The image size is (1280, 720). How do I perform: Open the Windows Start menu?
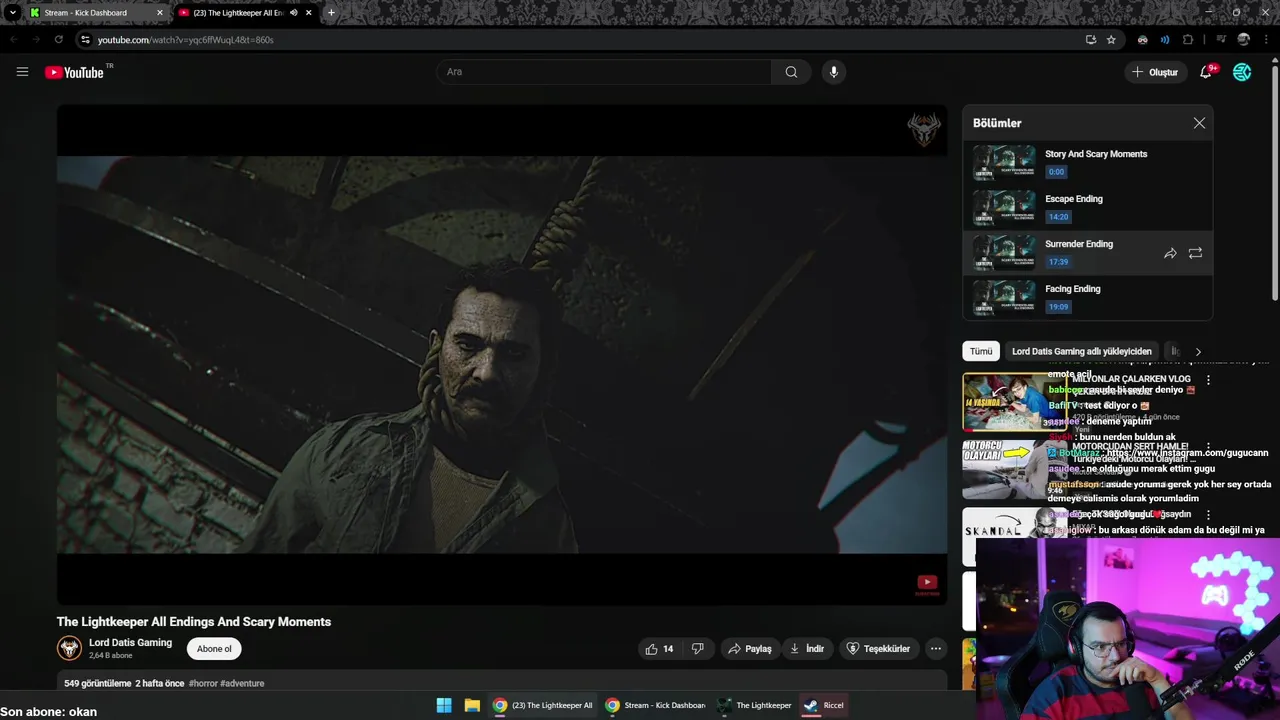444,705
